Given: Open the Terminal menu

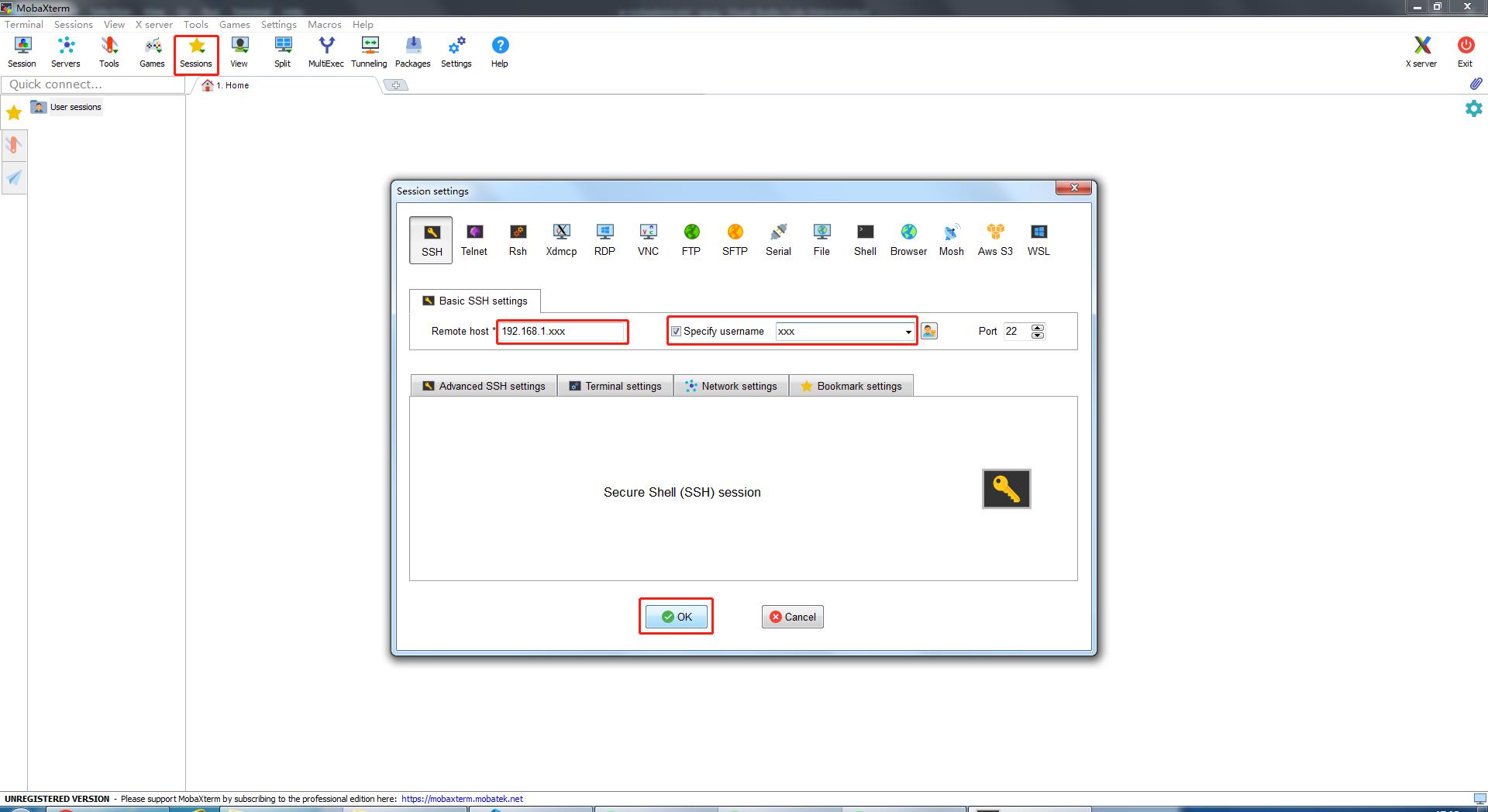Looking at the screenshot, I should pyautogui.click(x=24, y=24).
